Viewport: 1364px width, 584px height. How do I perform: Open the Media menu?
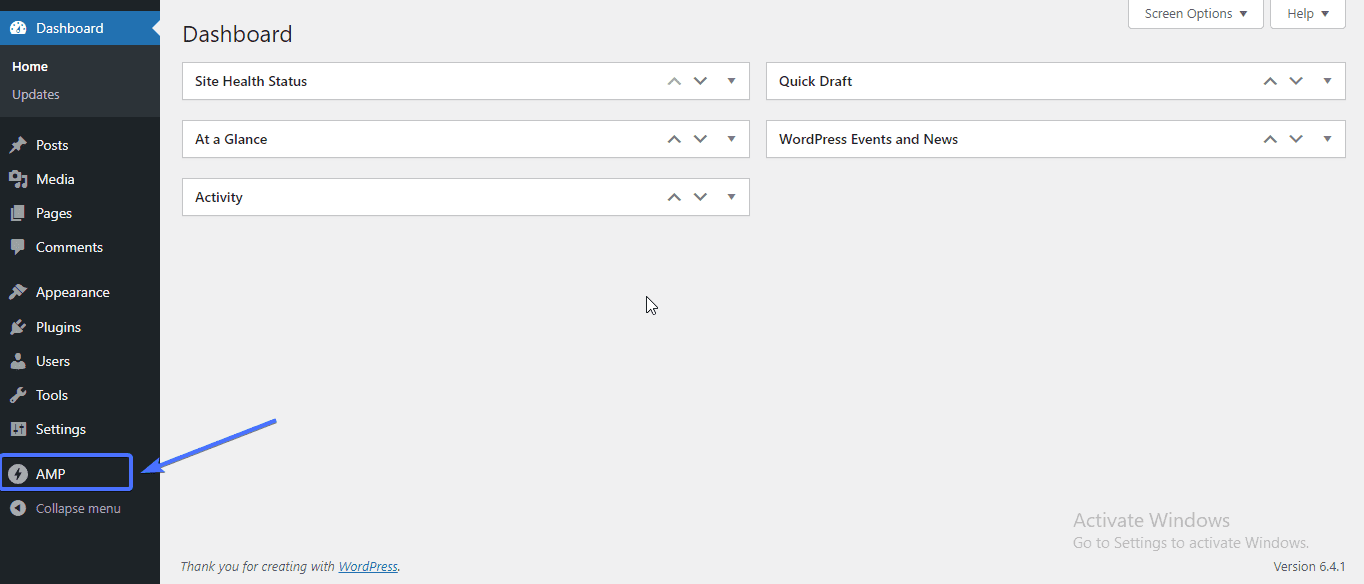[80, 179]
